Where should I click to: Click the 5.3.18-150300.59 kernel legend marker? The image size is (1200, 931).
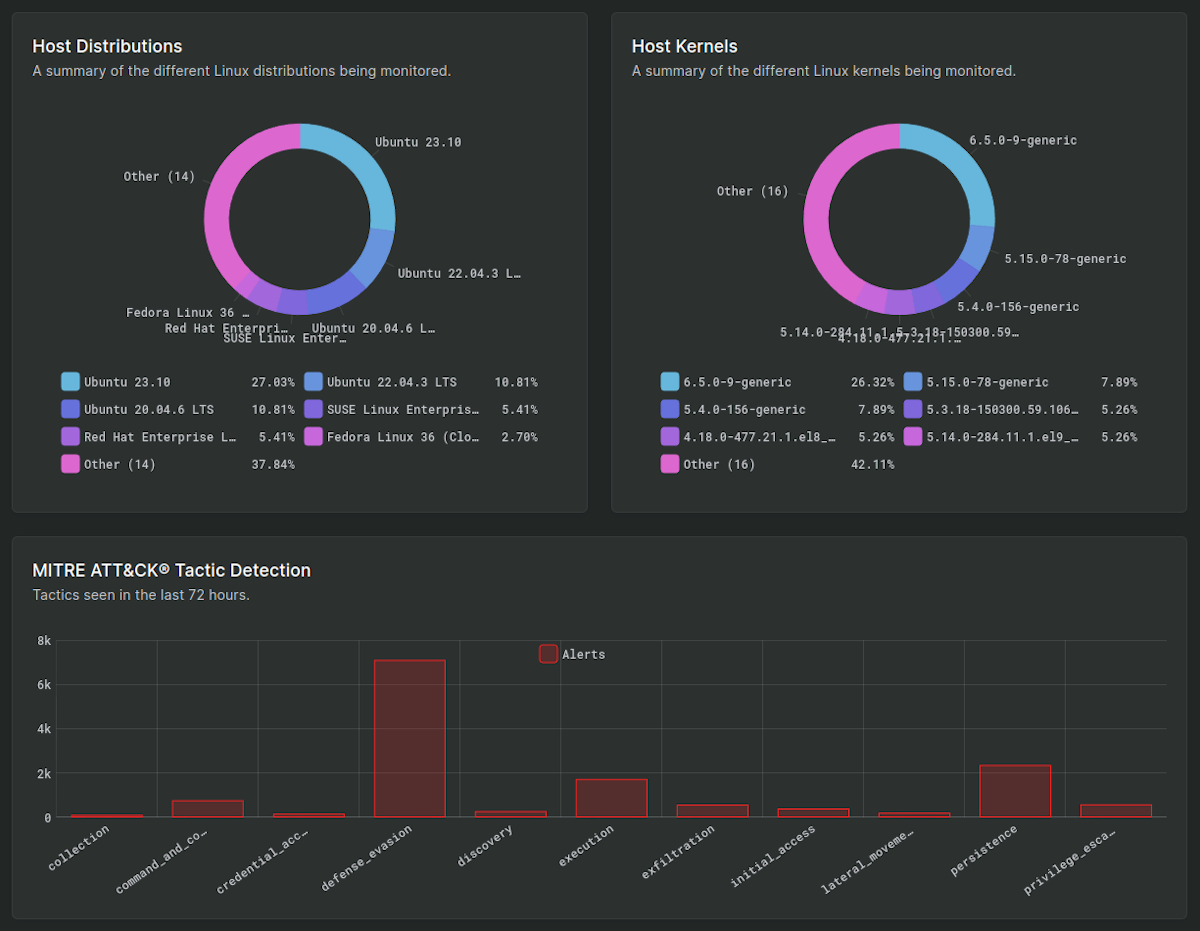click(x=911, y=409)
